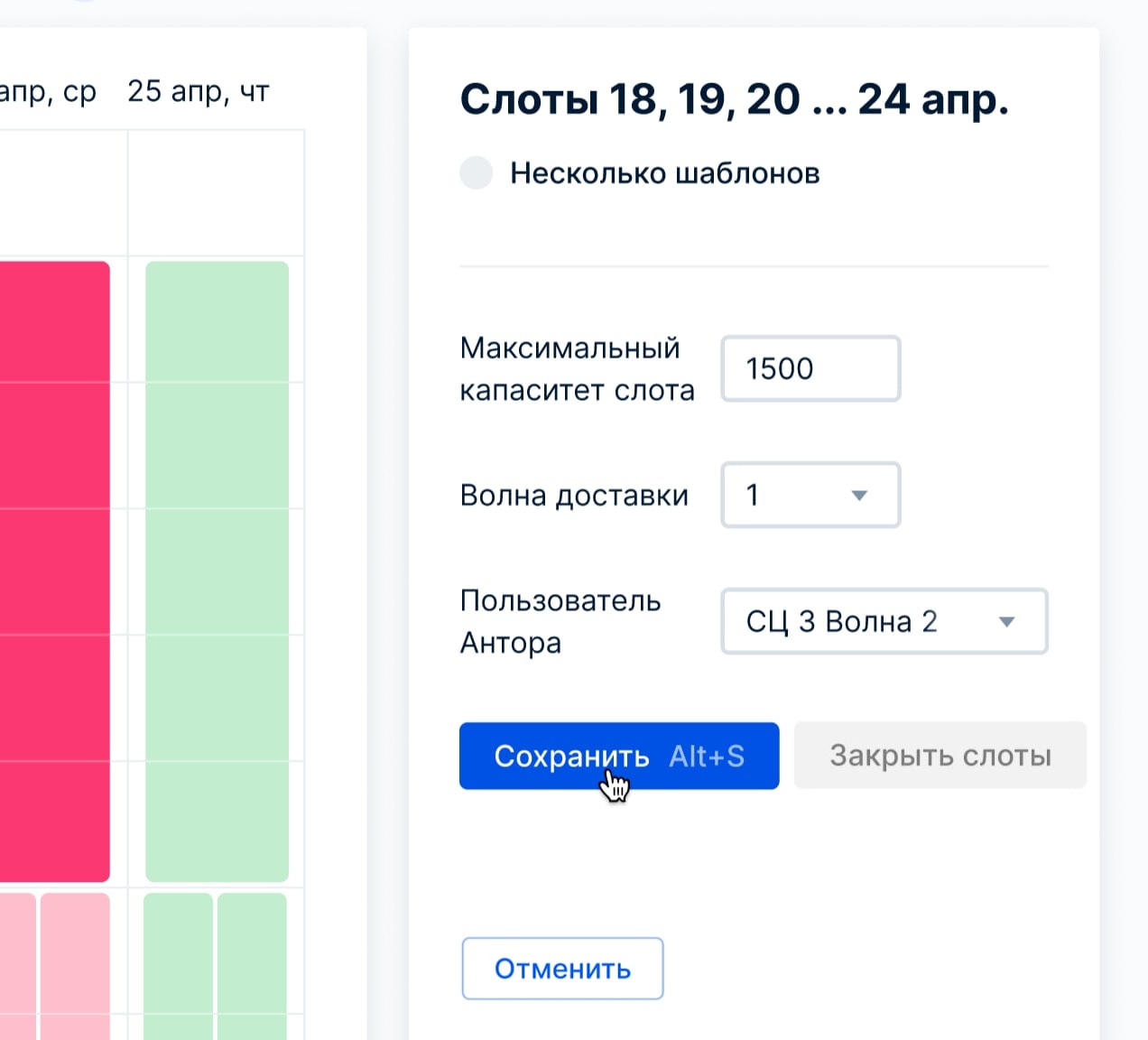Click the "Закрыть слоты" button
The height and width of the screenshot is (1040, 1148).
940,756
